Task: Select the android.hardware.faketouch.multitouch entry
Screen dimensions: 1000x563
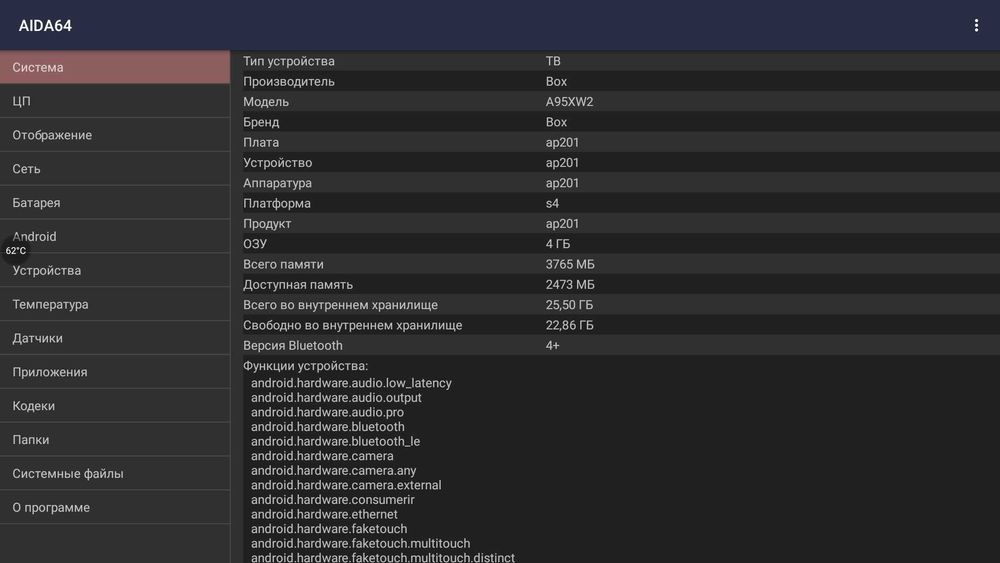Action: coord(360,543)
